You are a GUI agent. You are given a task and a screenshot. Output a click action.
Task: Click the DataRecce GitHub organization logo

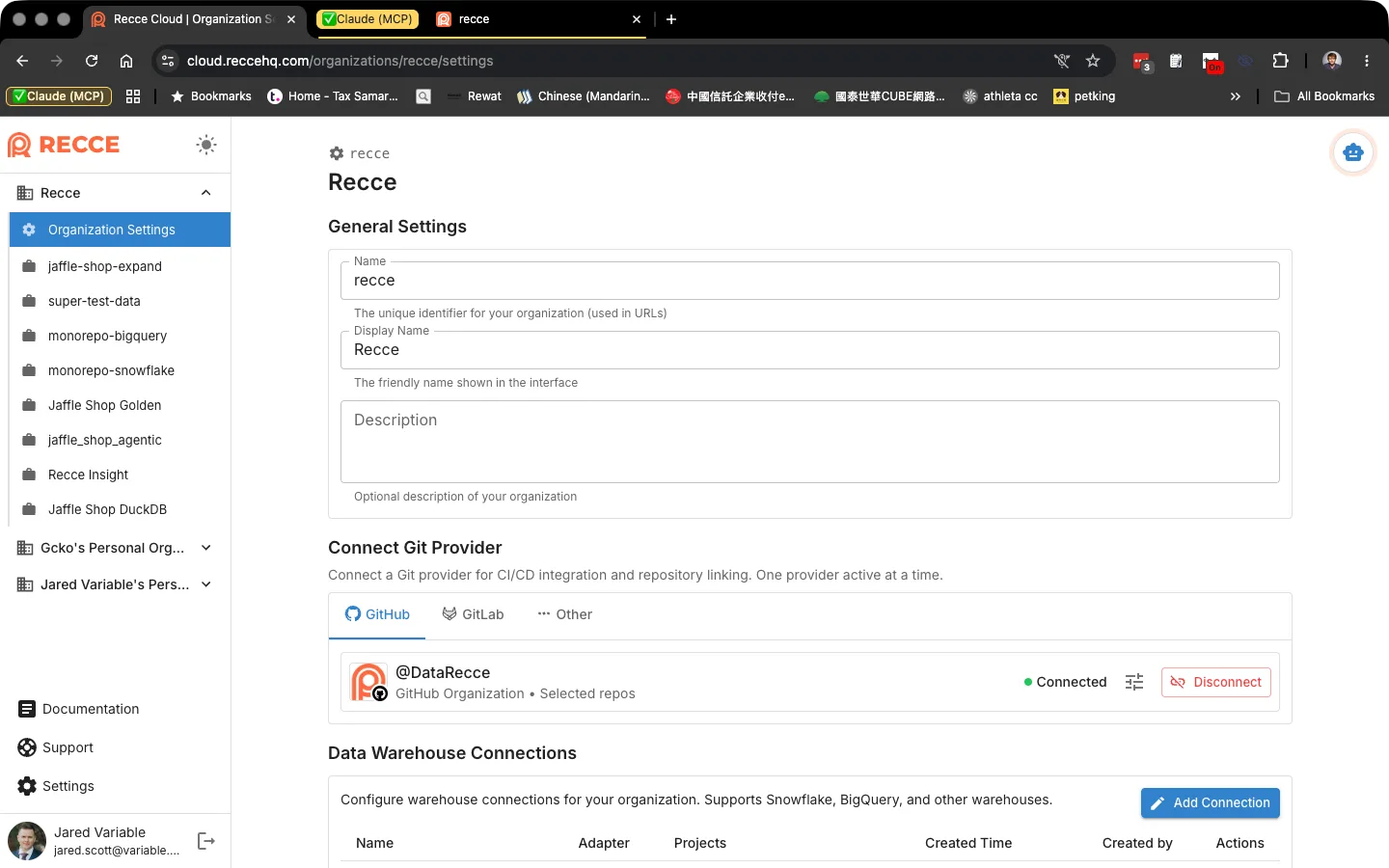pos(368,682)
